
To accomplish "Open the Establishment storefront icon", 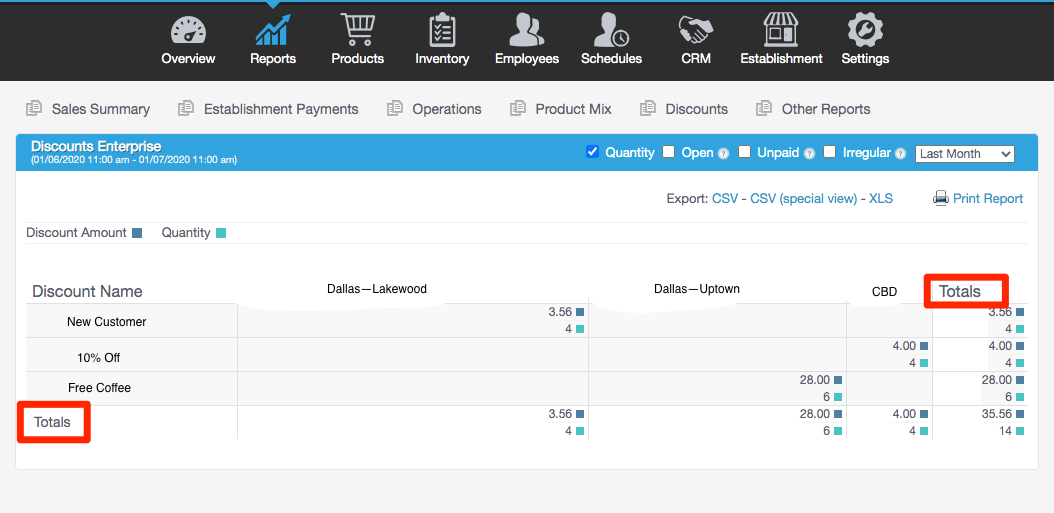I will click(x=781, y=30).
